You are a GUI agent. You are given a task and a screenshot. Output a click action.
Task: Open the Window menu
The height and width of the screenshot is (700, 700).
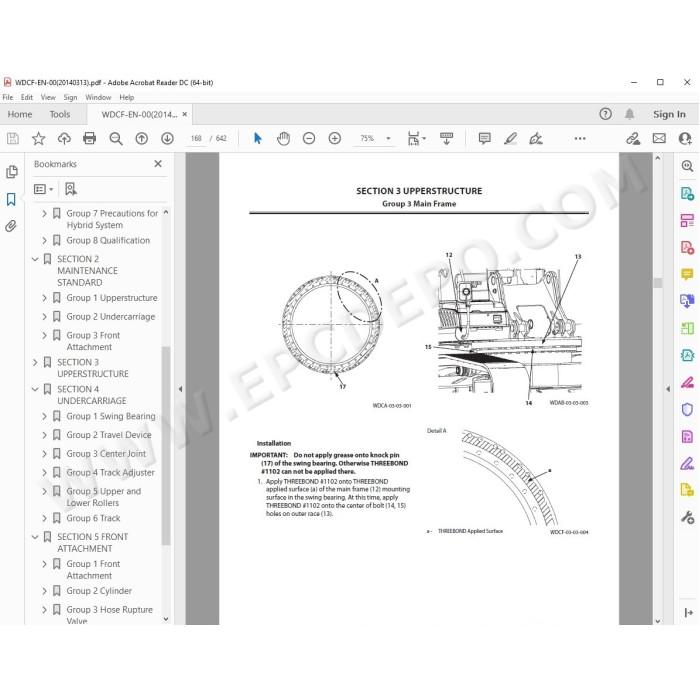(x=98, y=97)
